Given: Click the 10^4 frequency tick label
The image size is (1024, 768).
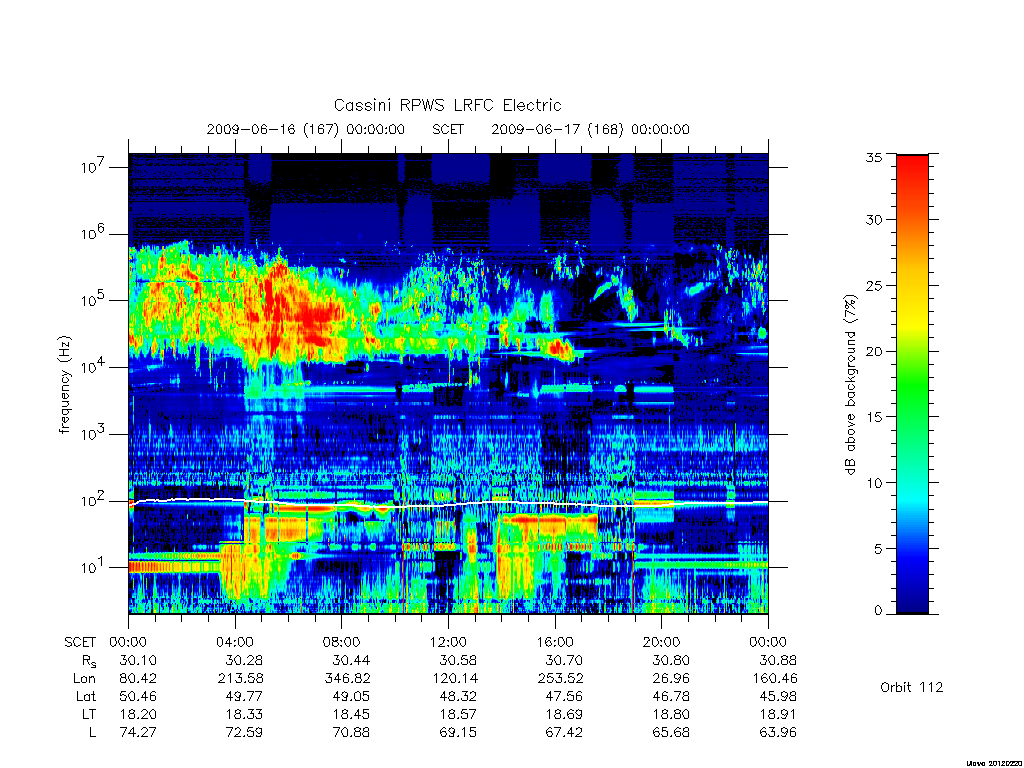Looking at the screenshot, I should click(93, 366).
